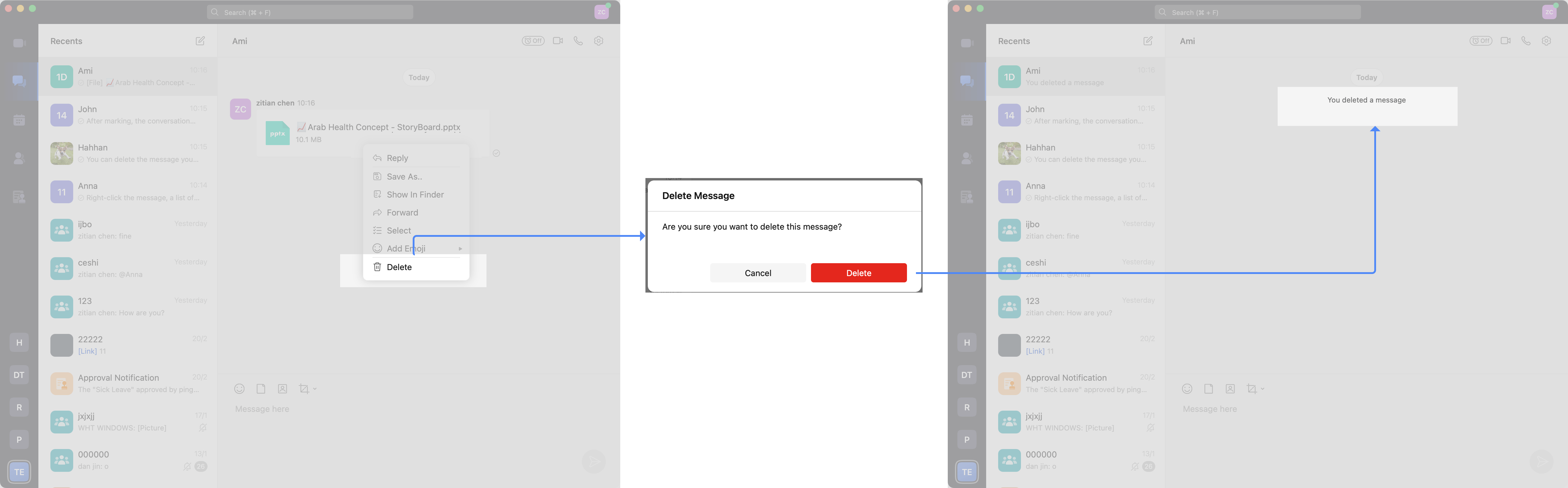This screenshot has width=1568, height=488.
Task: Toggle the timer Off switch beside context-menu window's video icon
Action: click(533, 41)
